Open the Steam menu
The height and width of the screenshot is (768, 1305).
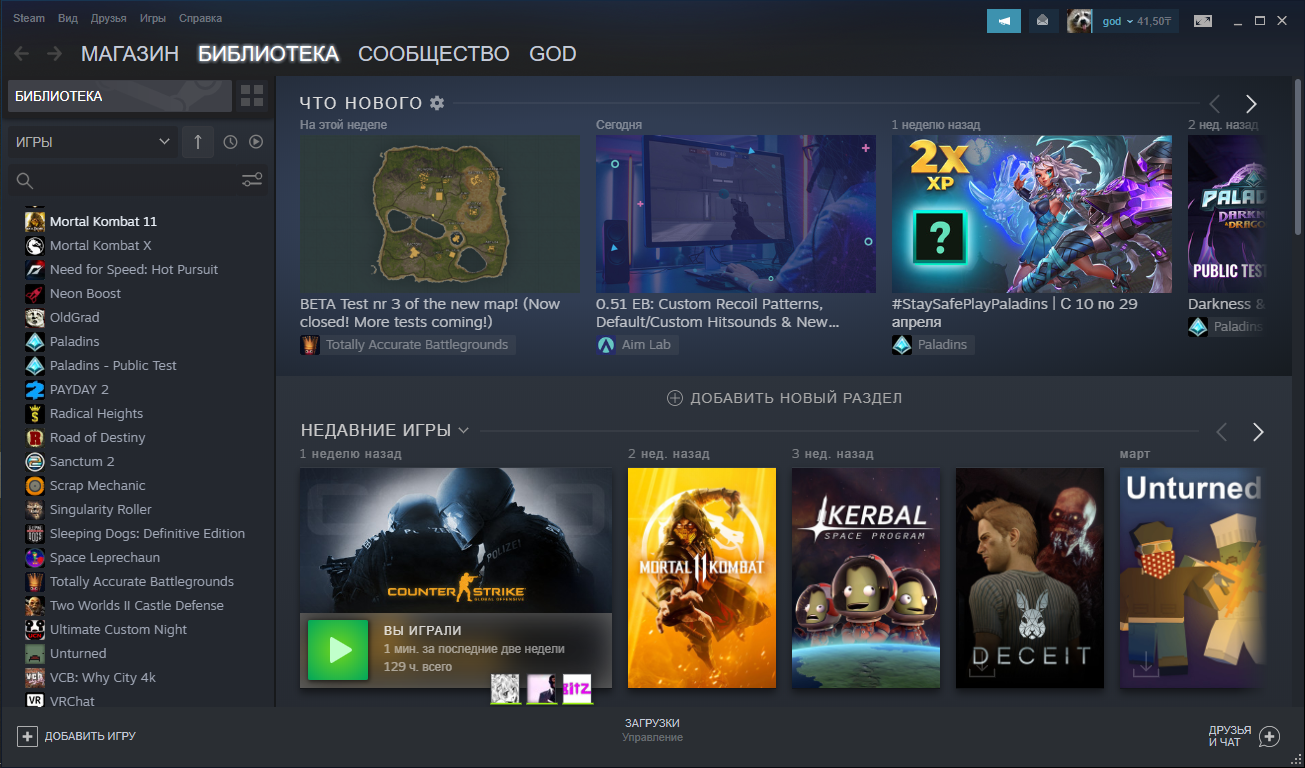pyautogui.click(x=29, y=18)
